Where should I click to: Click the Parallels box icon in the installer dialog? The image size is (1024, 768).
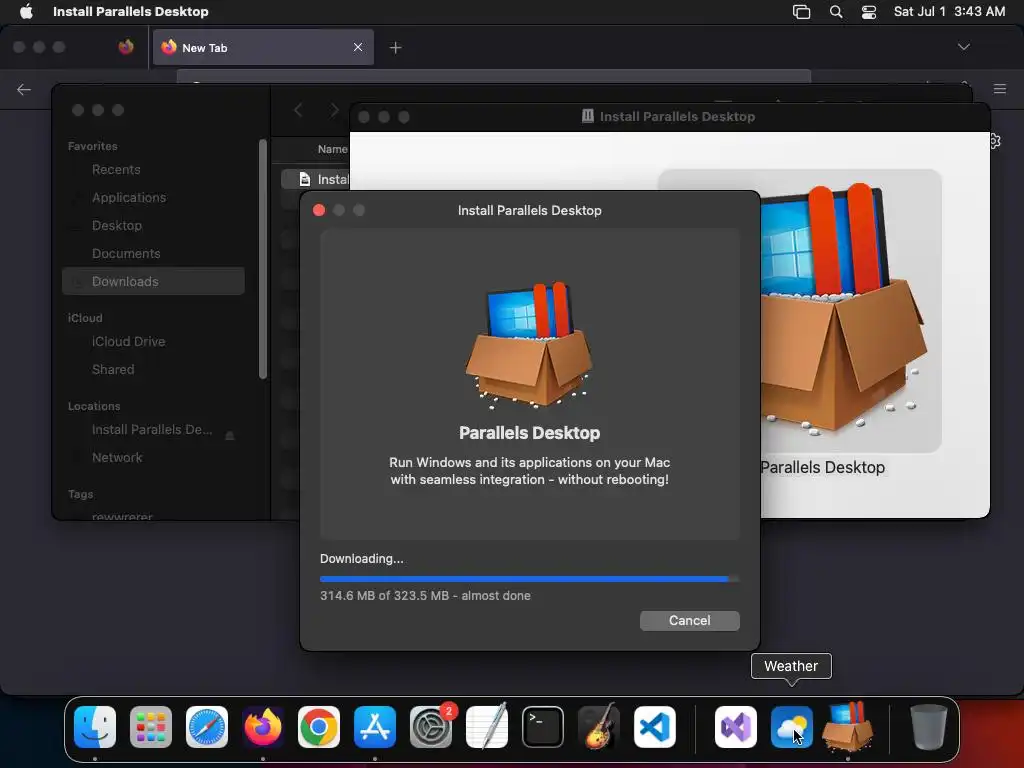tap(530, 345)
